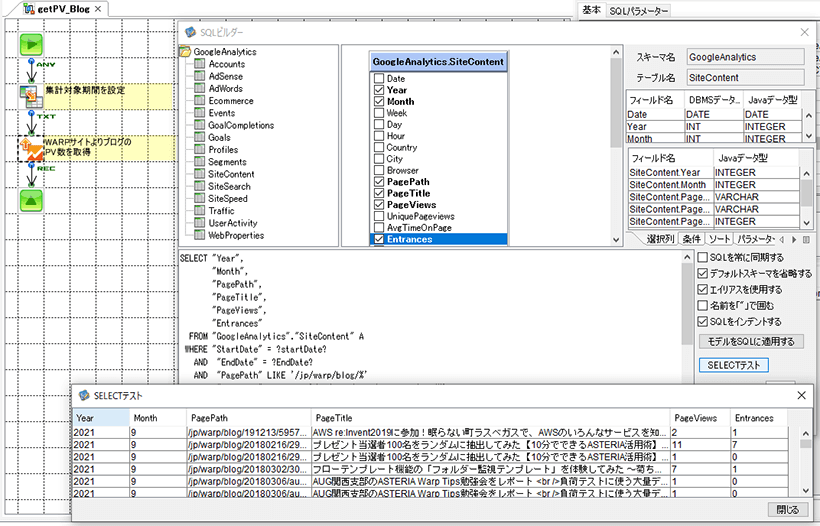Uncheck the Entrances field checkbox
This screenshot has height=526, width=820.
pos(379,239)
